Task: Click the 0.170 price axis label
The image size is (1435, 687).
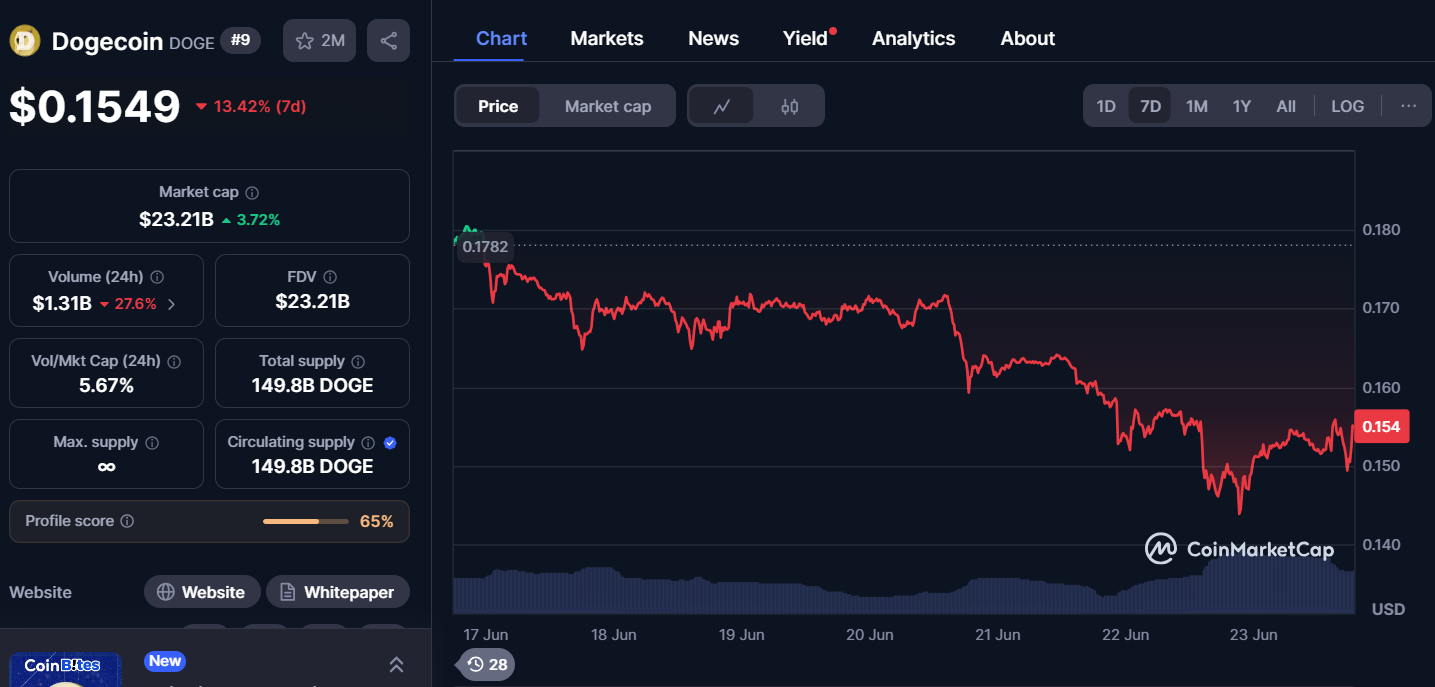Action: [x=1382, y=308]
